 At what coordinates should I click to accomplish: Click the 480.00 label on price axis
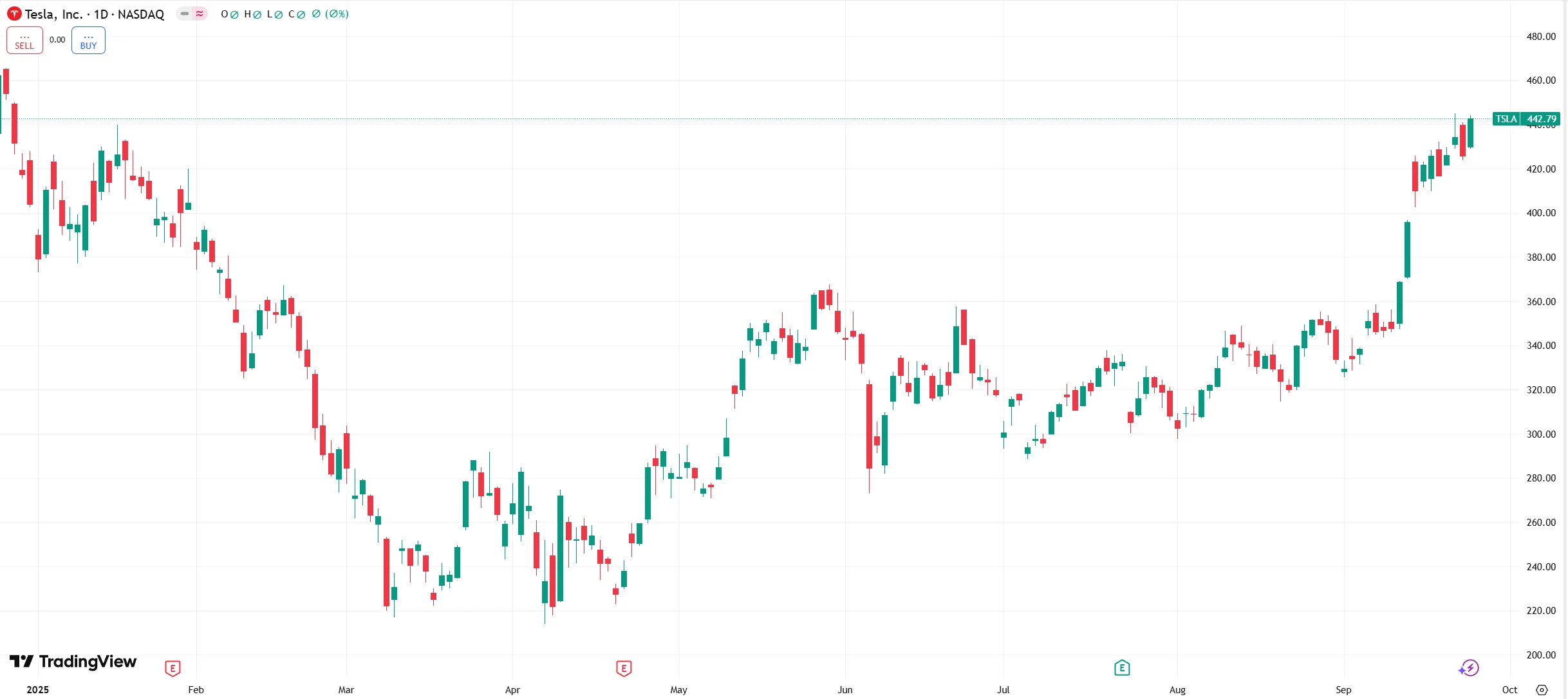[1541, 37]
